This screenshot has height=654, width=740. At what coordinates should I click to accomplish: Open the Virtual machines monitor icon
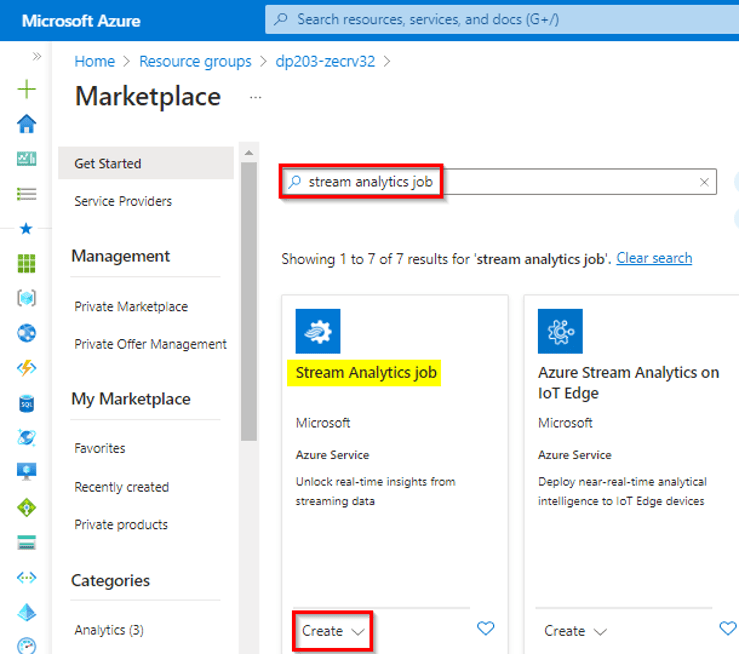point(26,472)
